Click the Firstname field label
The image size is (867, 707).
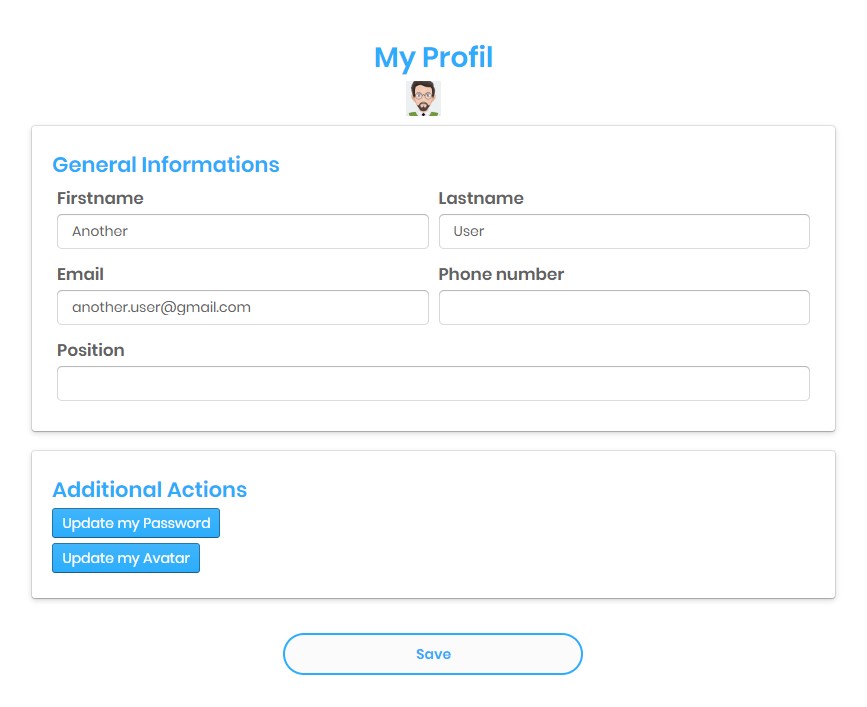pos(100,198)
